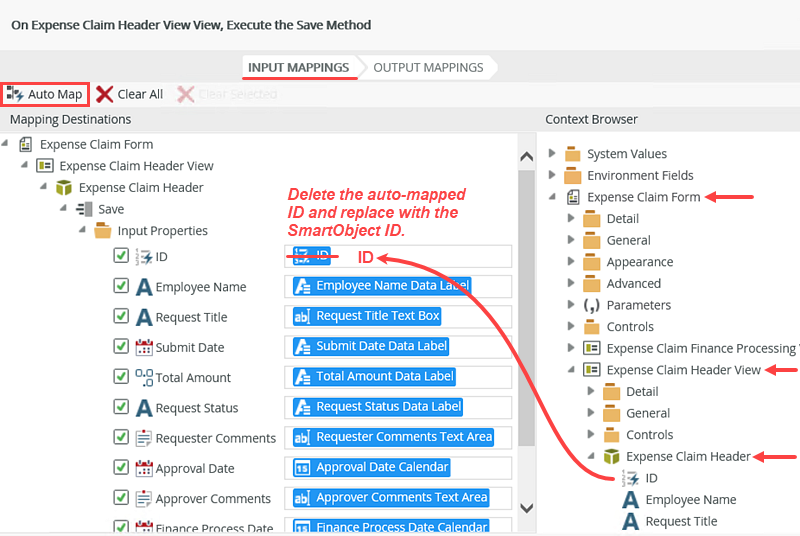Viewport: 800px width, 536px height.
Task: Switch to the Output Mappings tab
Action: pyautogui.click(x=428, y=67)
